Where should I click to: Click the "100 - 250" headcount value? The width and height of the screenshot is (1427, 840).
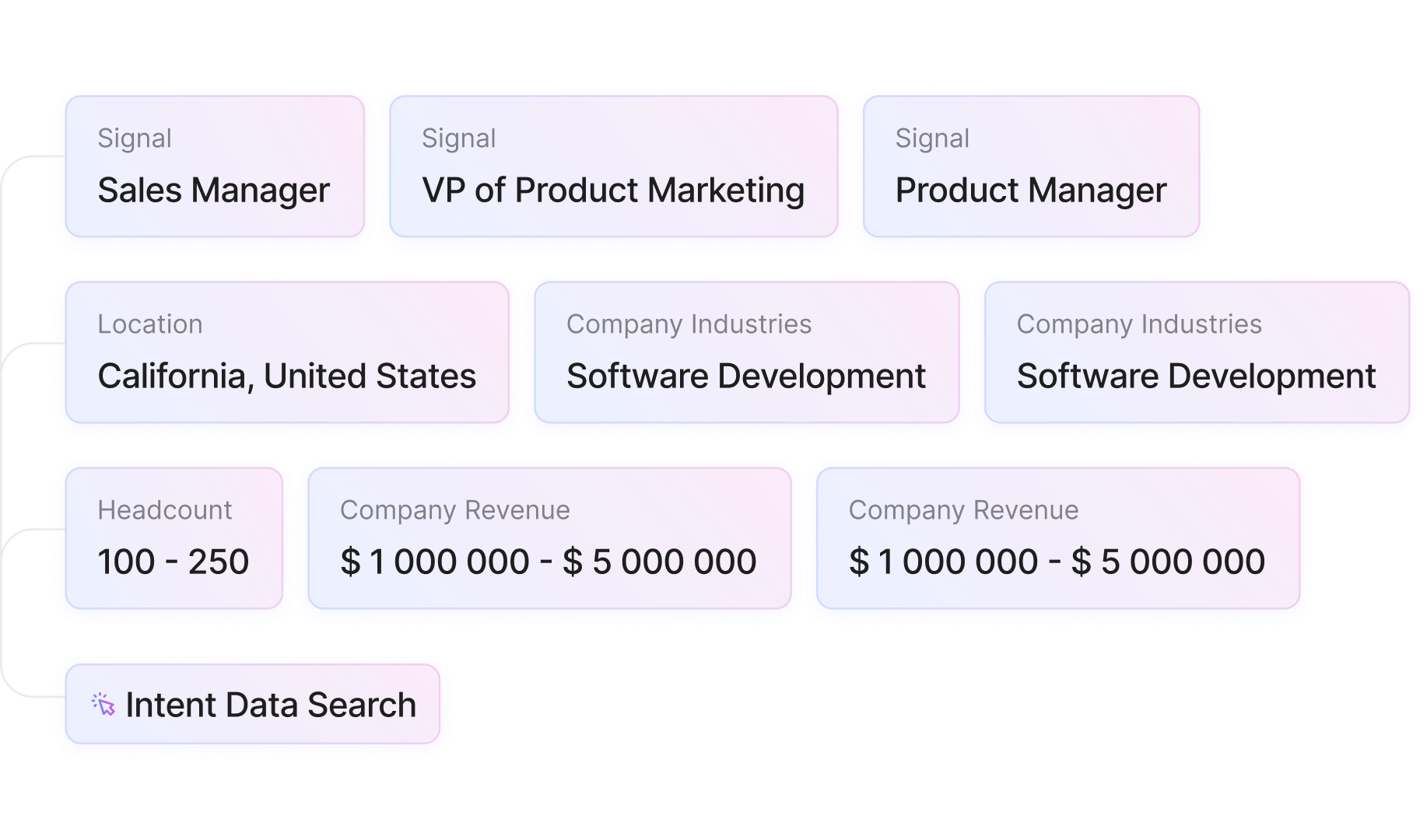174,562
